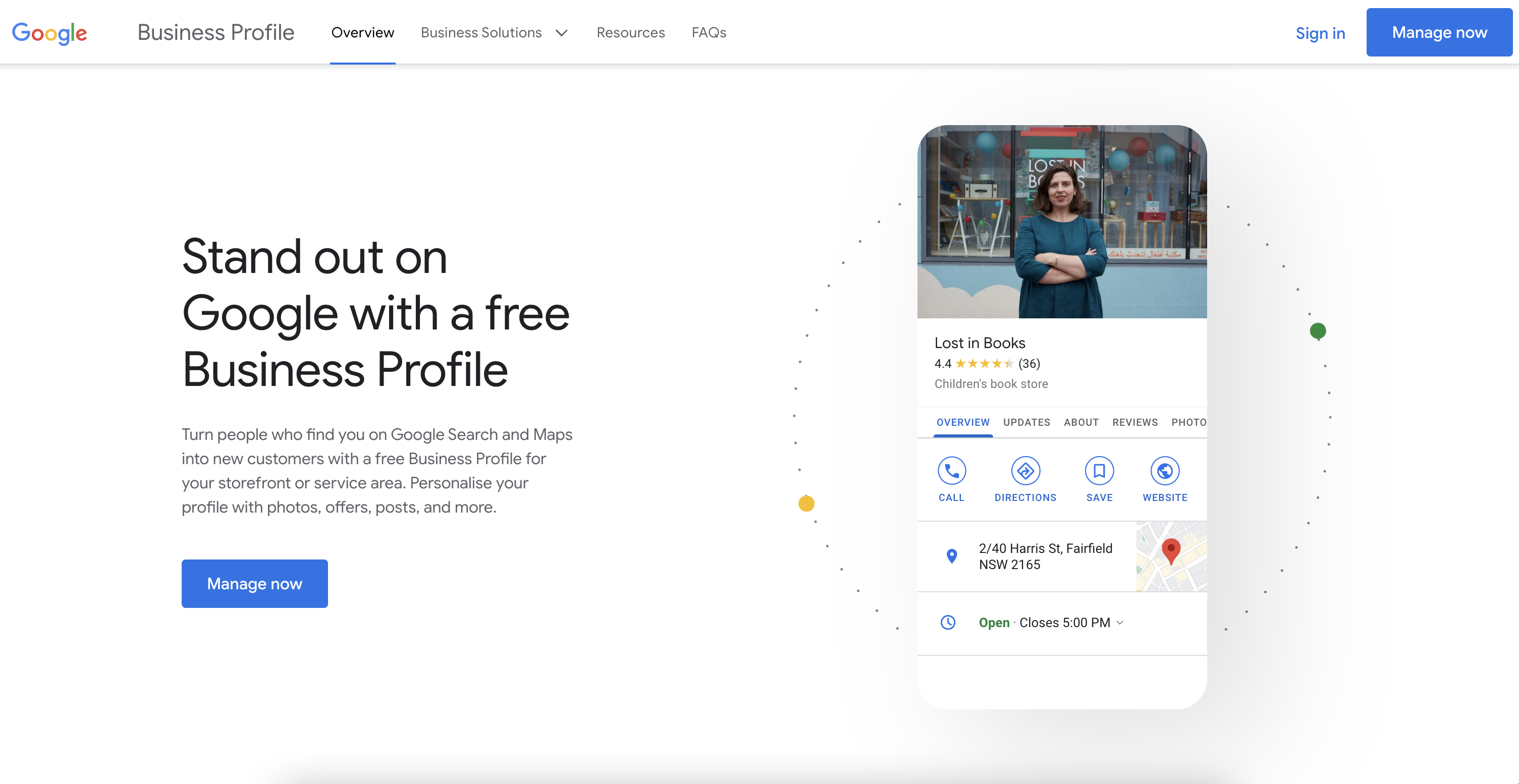Select the Call icon on the business card
This screenshot has height=784, width=1519.
click(951, 472)
